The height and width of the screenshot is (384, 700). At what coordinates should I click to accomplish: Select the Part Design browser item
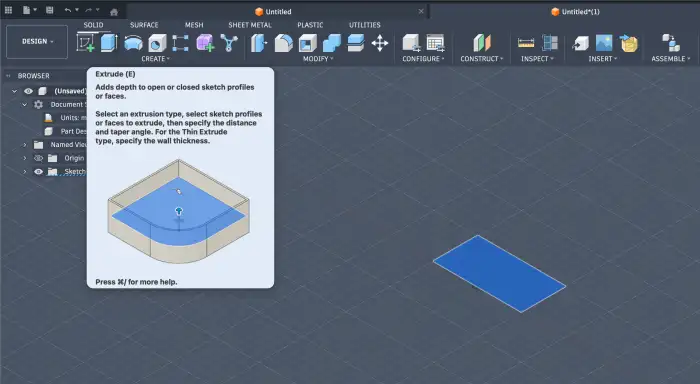pyautogui.click(x=74, y=131)
